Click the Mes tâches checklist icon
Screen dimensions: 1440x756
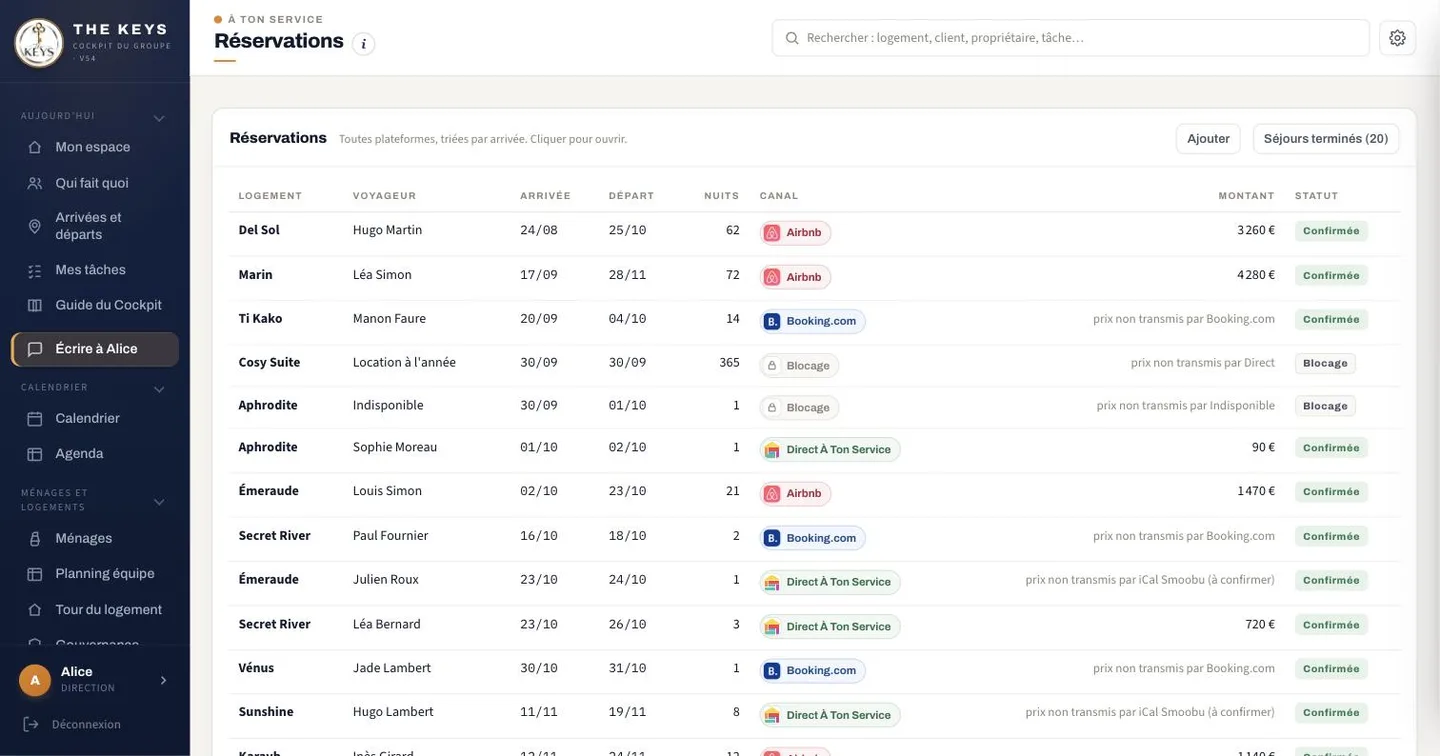(x=35, y=270)
